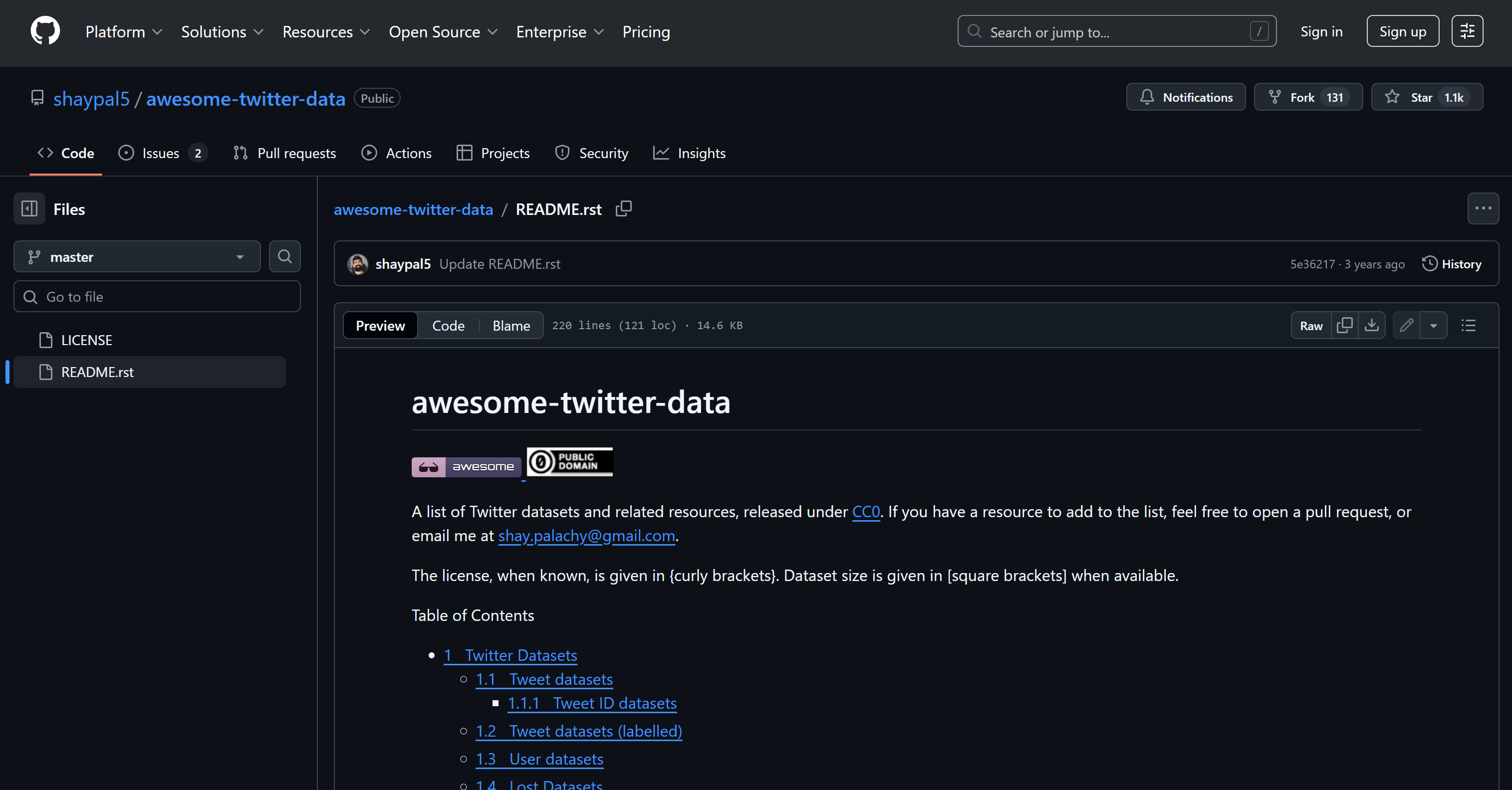Screen dimensions: 1512x790
Task: Open the more options kebab menu
Action: tap(1483, 208)
